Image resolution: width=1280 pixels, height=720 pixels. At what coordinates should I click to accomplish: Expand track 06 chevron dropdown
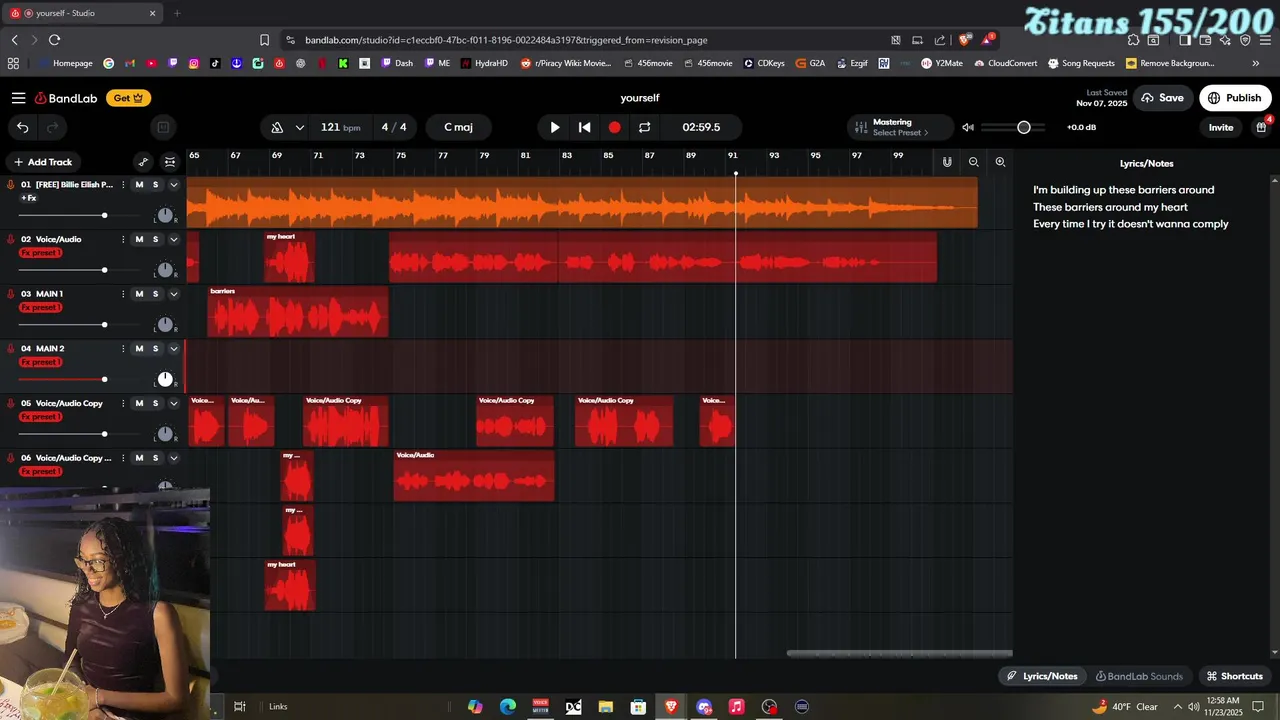173,458
